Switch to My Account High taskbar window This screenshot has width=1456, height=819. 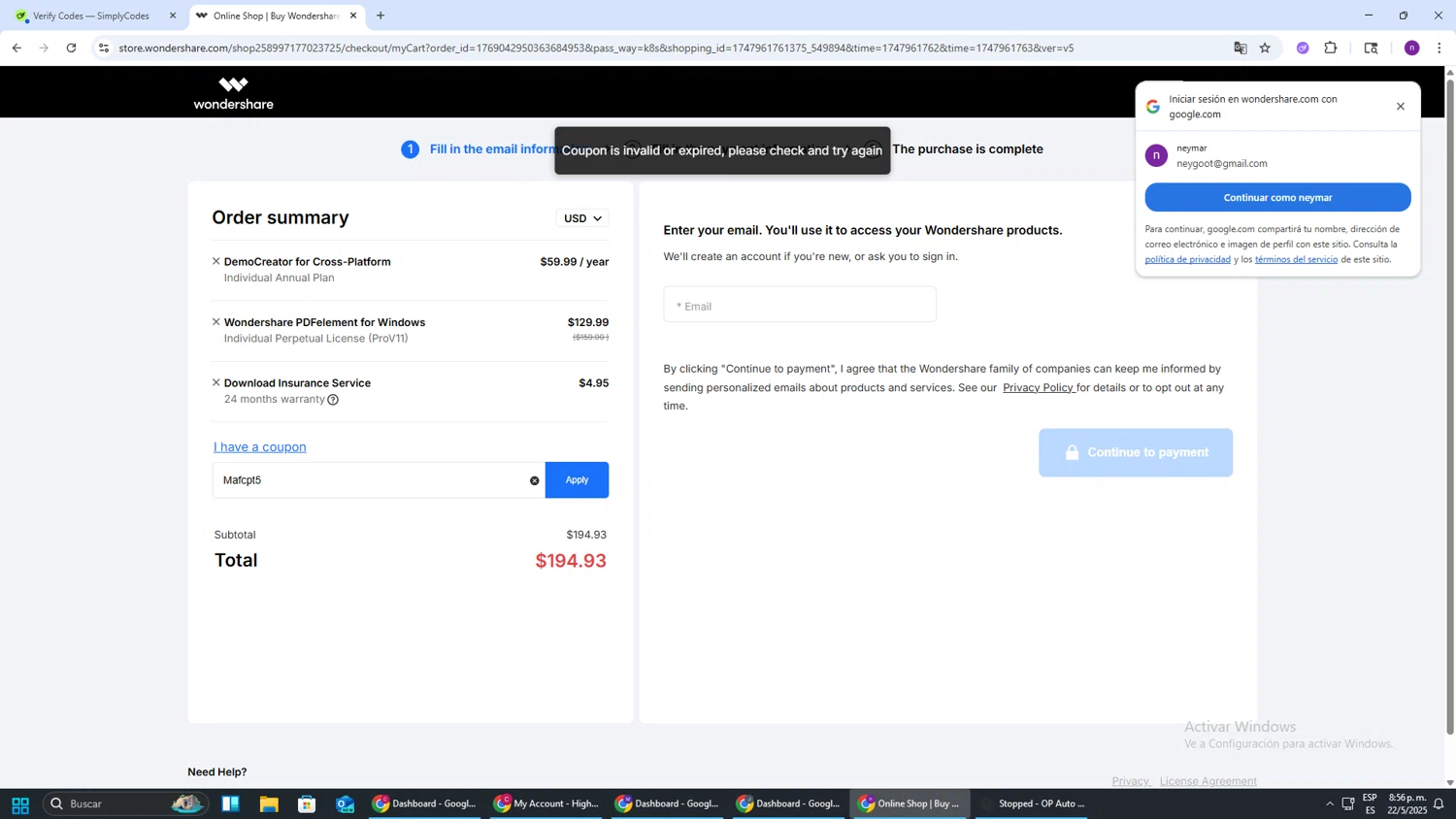point(546,803)
